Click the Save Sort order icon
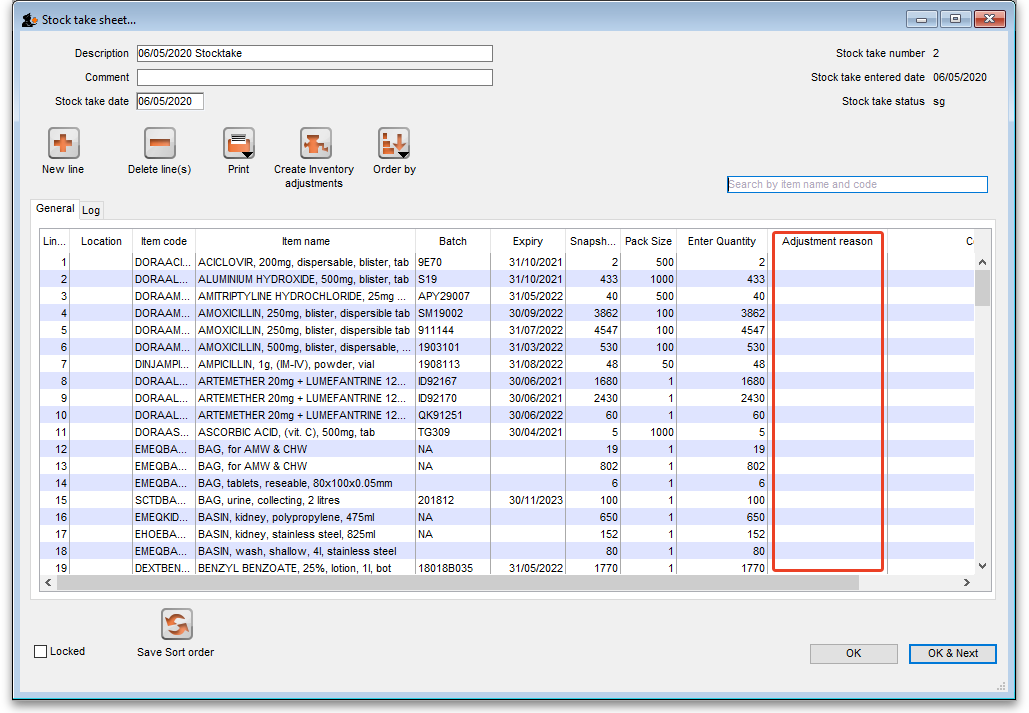Viewport: 1029px width, 713px height. (177, 625)
